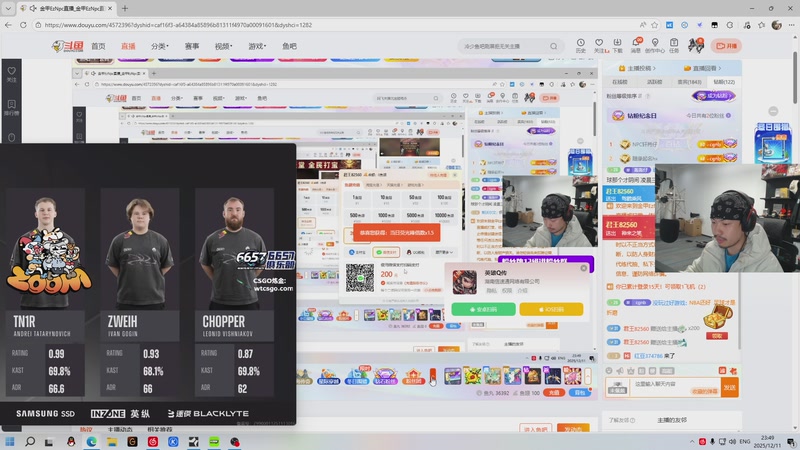Open the 任务 tasks icon
The height and width of the screenshot is (450, 800).
[x=674, y=45]
